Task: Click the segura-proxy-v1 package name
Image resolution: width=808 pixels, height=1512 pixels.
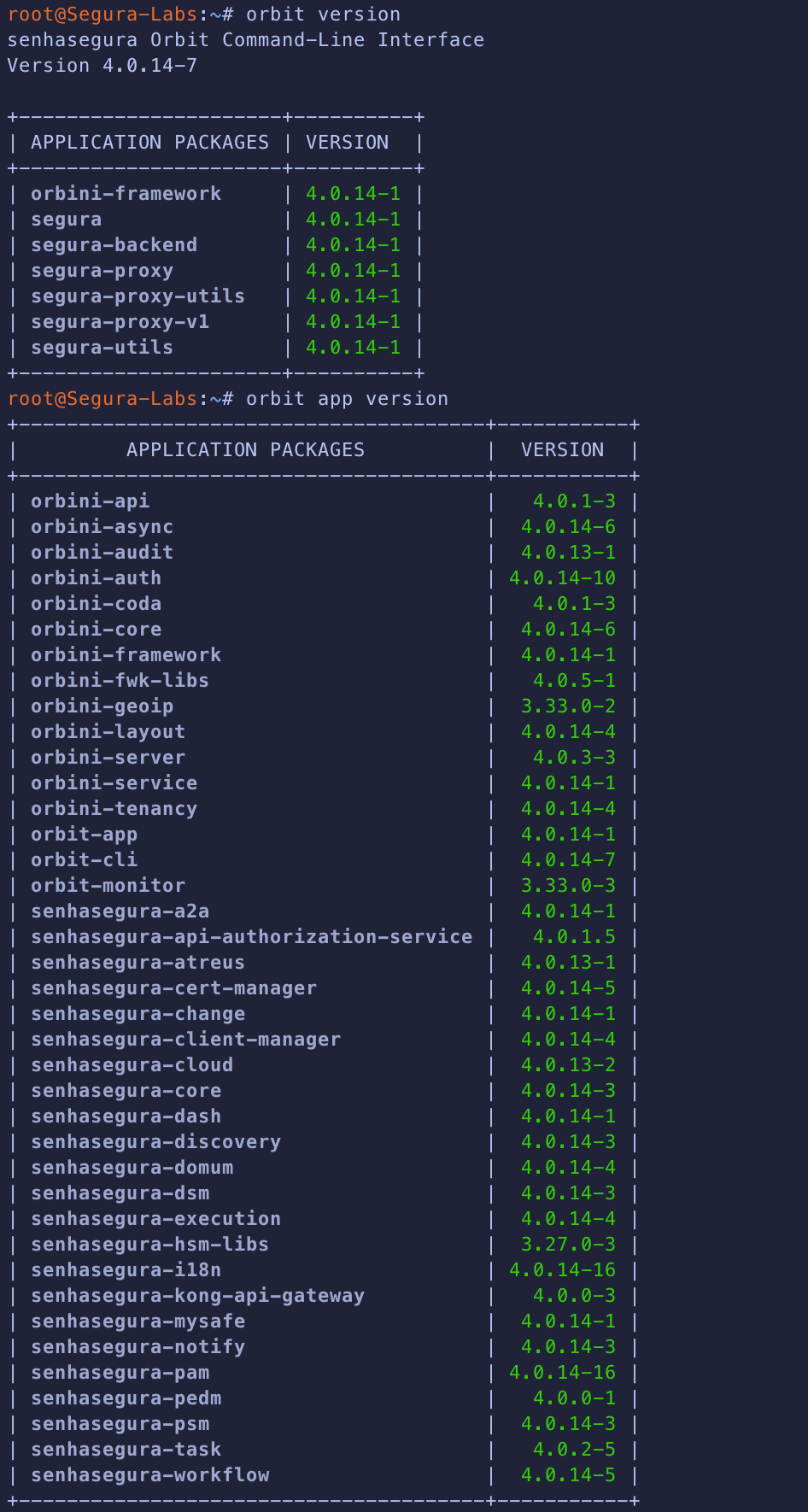Action: pyautogui.click(x=120, y=322)
